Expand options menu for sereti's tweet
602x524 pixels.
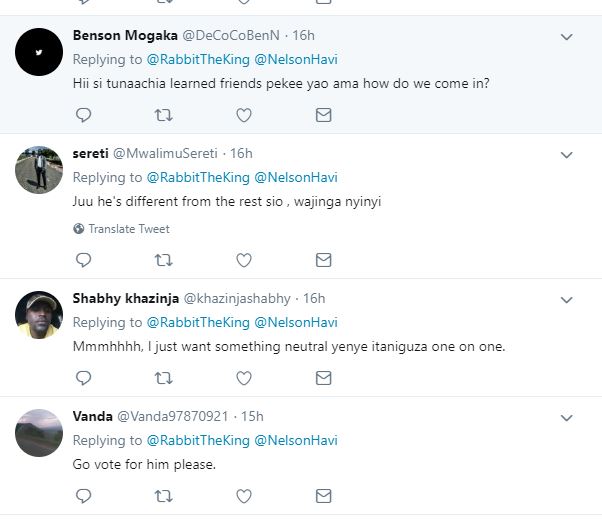tap(567, 155)
